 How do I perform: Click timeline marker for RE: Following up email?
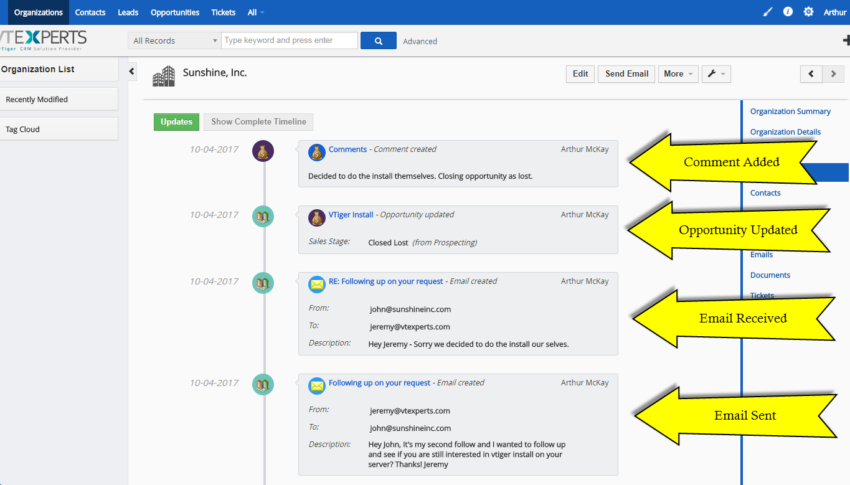(263, 283)
